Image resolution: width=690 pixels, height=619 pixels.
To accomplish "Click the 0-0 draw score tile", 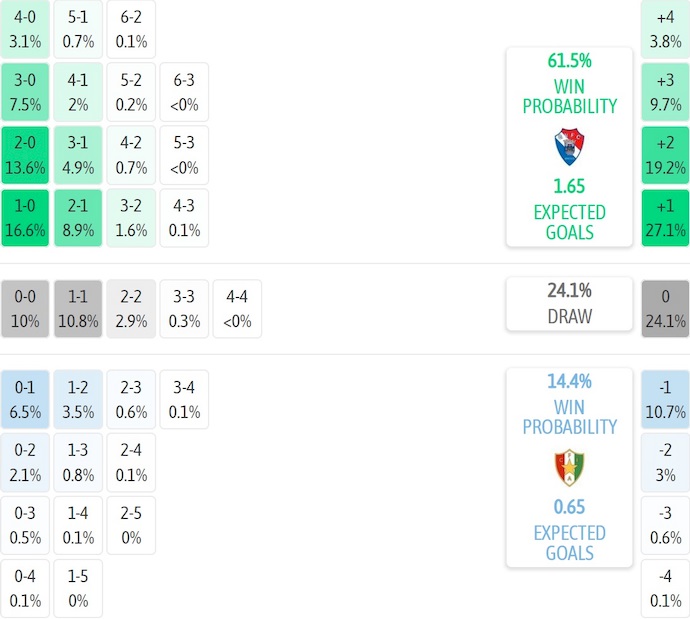I will coord(26,309).
